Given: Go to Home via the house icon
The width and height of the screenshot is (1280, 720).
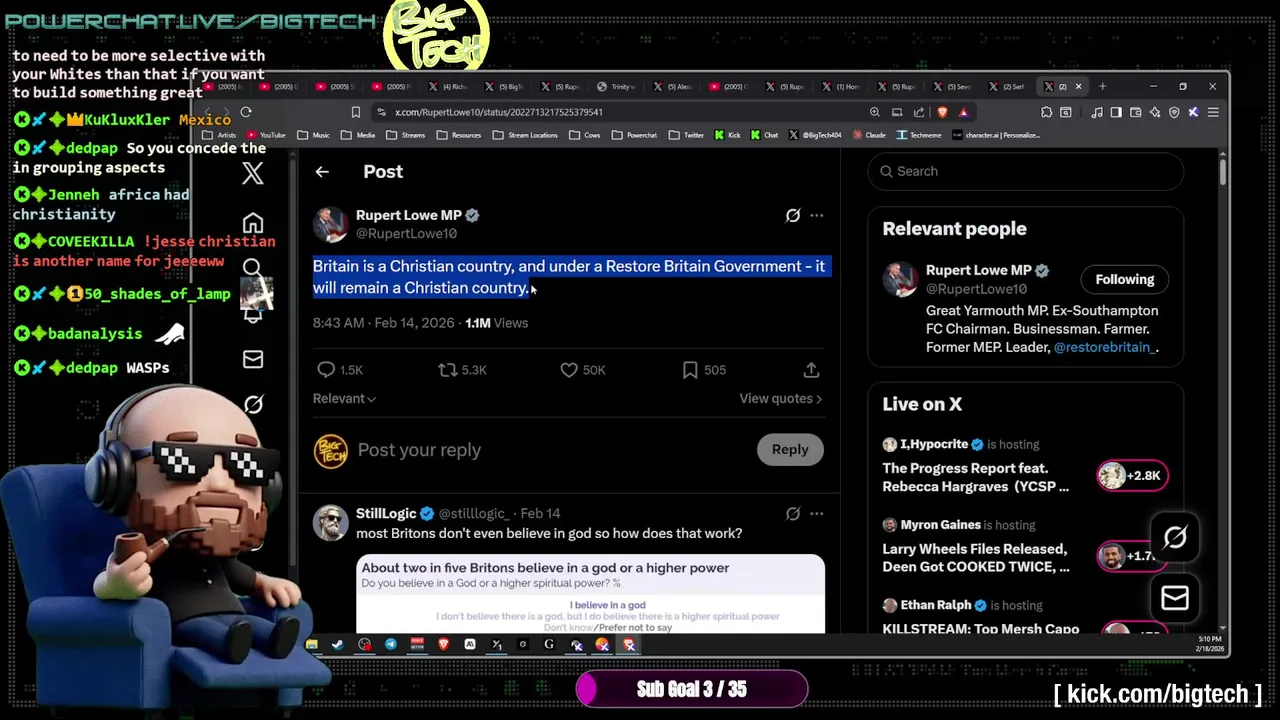Looking at the screenshot, I should click(253, 222).
